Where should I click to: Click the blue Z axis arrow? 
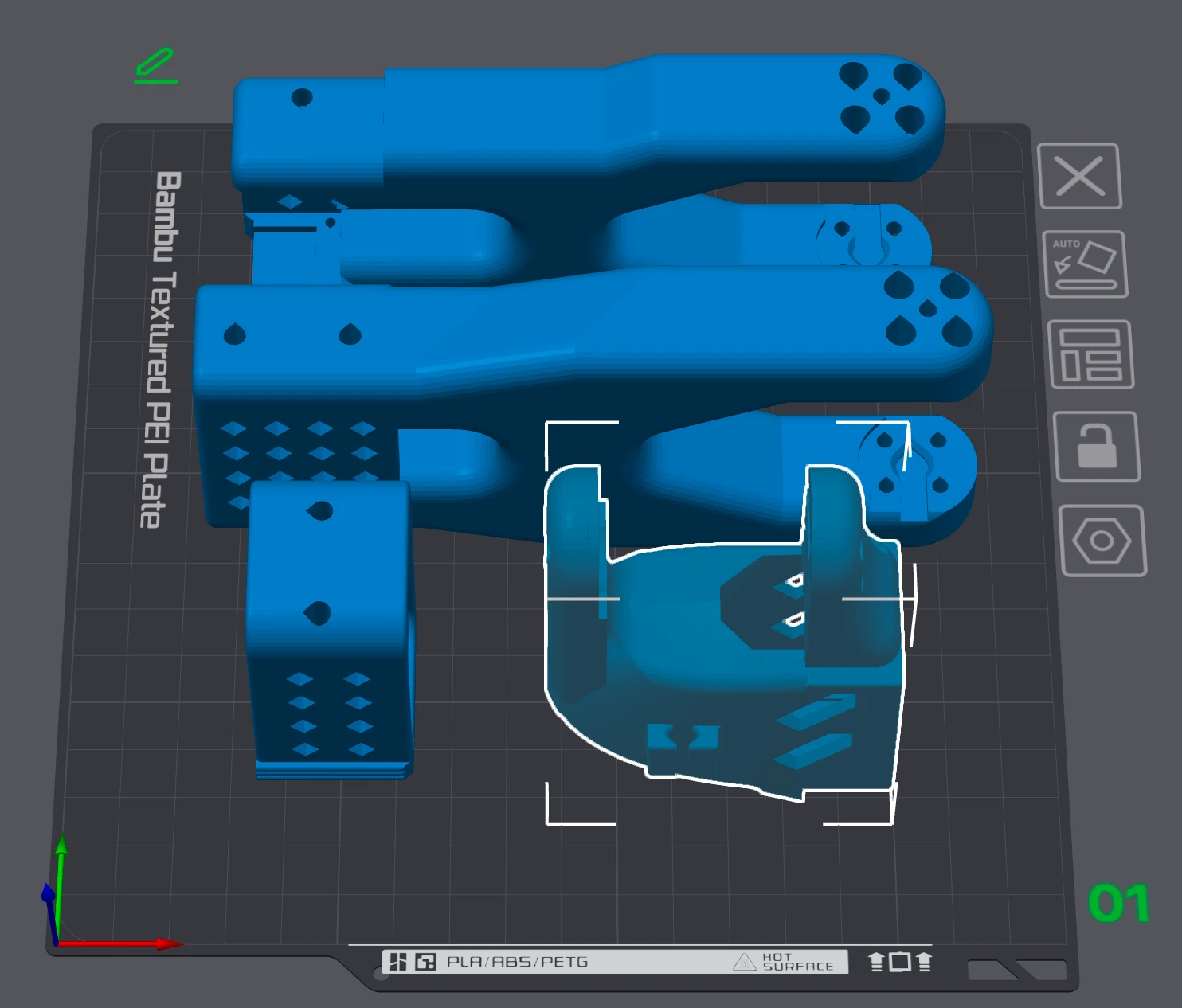(x=49, y=896)
